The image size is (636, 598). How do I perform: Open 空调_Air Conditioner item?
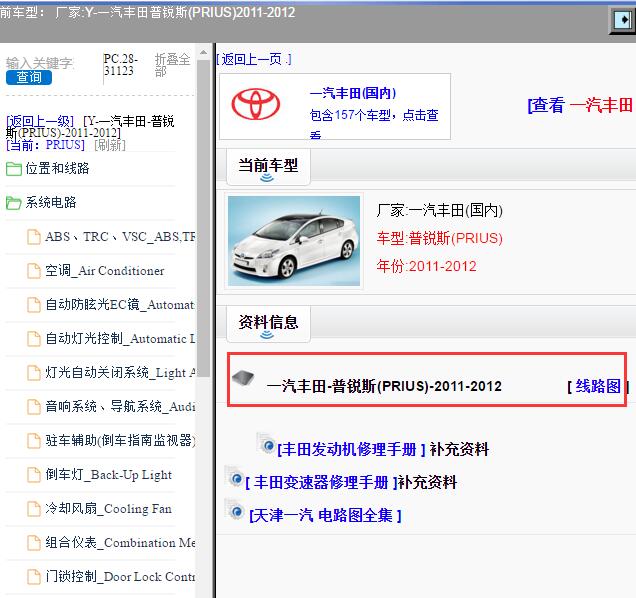point(105,271)
